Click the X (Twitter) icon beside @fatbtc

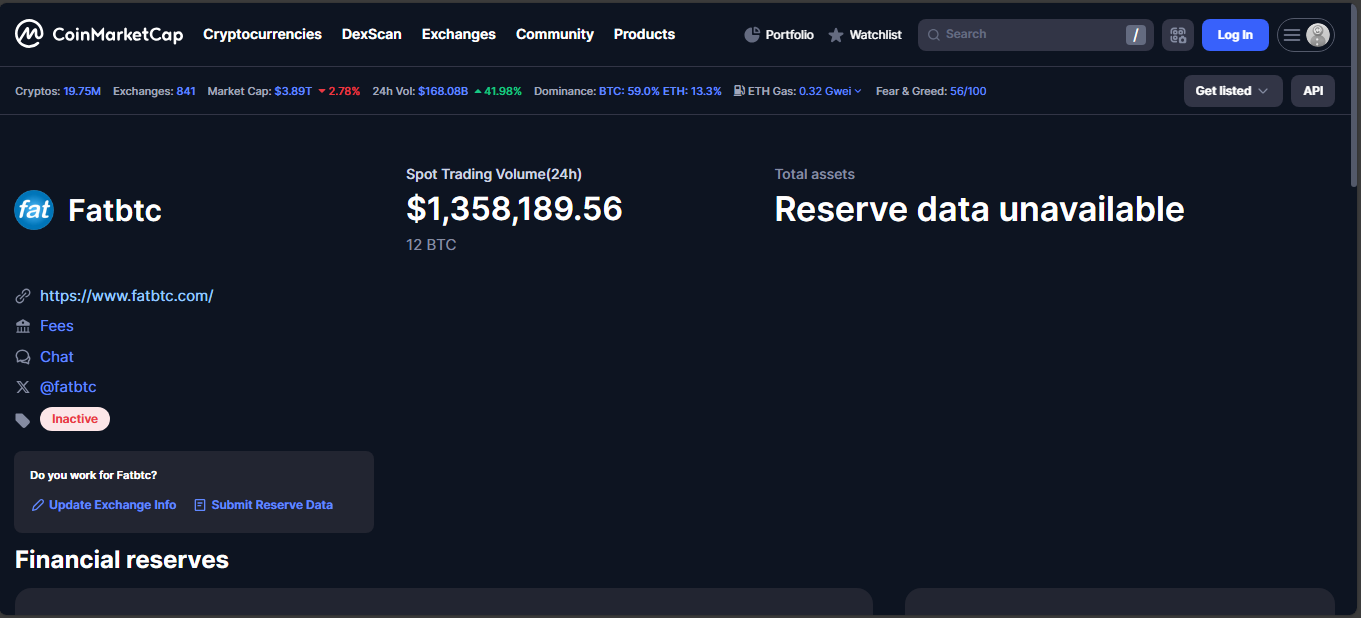point(23,387)
